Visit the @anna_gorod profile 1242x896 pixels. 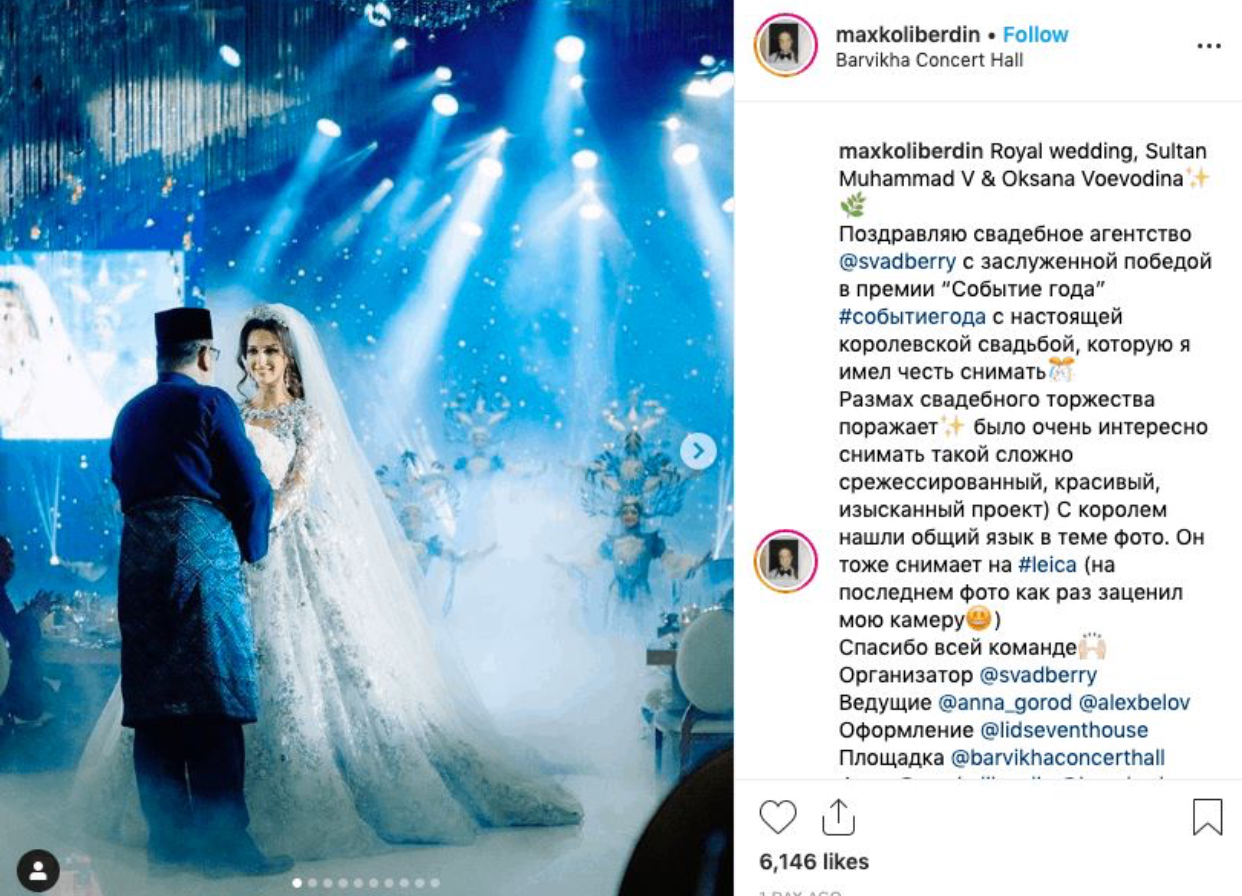1005,703
